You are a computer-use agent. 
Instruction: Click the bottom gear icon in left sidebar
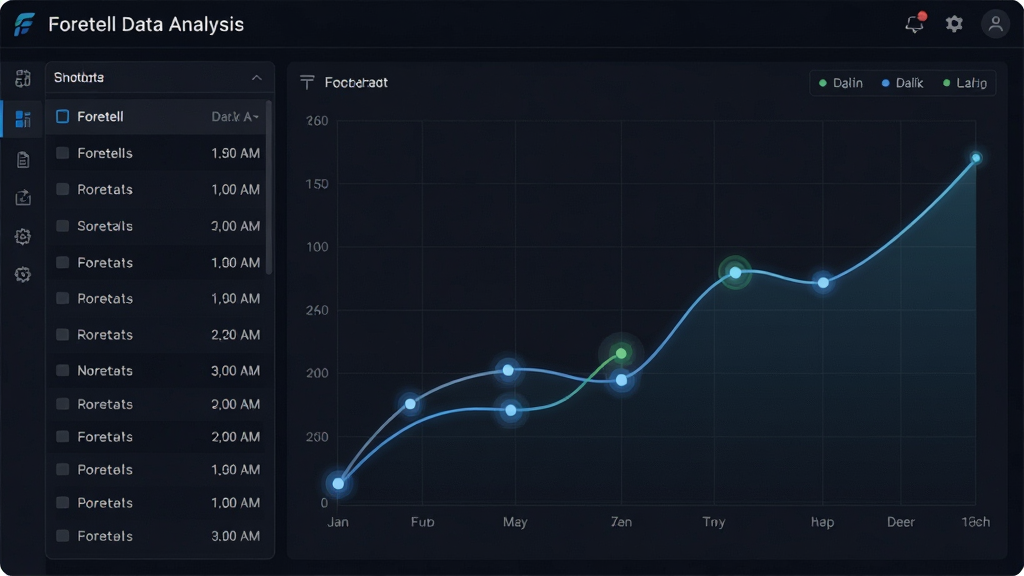pos(23,274)
